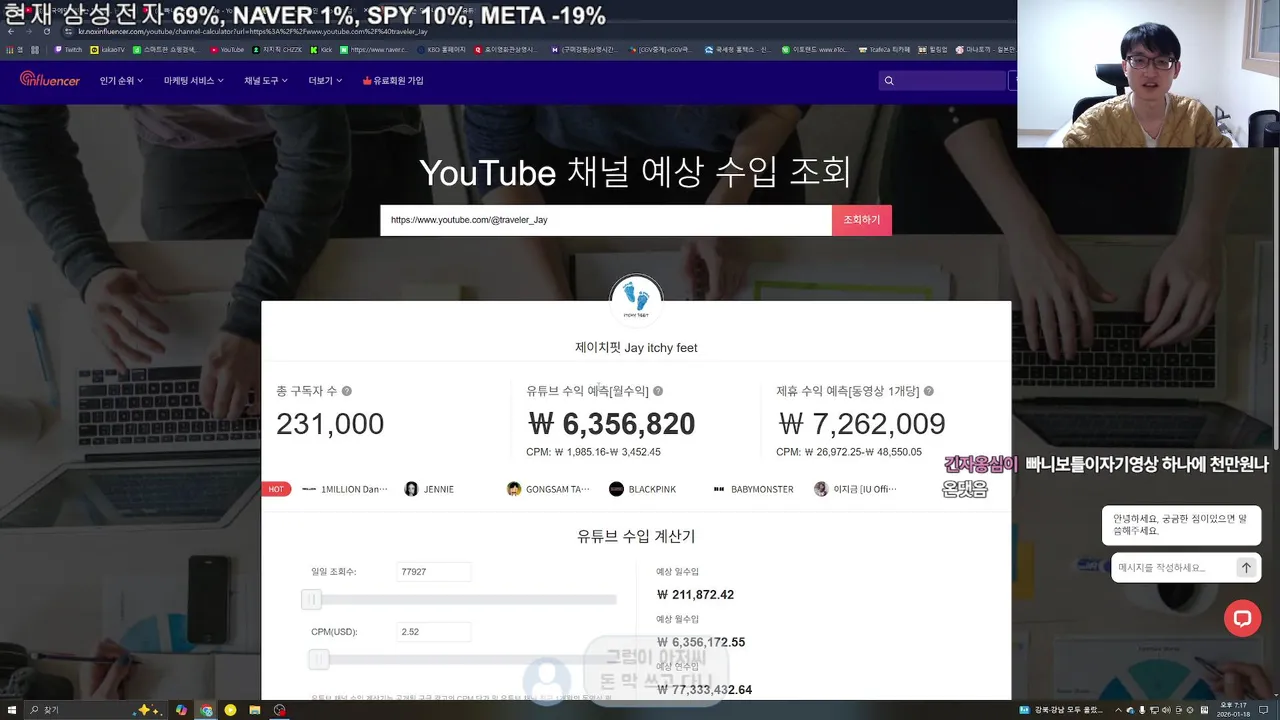
Task: Click help icon beside 유튜브 수익 예측[월수익]
Action: pyautogui.click(x=658, y=391)
